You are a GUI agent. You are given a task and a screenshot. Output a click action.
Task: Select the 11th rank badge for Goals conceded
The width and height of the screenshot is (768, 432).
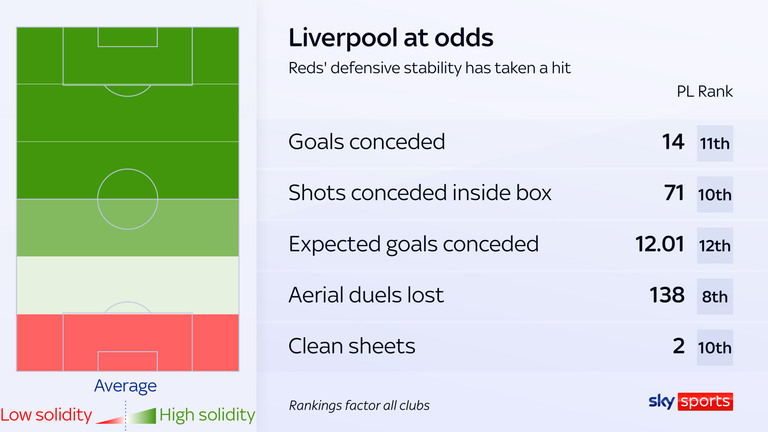[x=715, y=144]
